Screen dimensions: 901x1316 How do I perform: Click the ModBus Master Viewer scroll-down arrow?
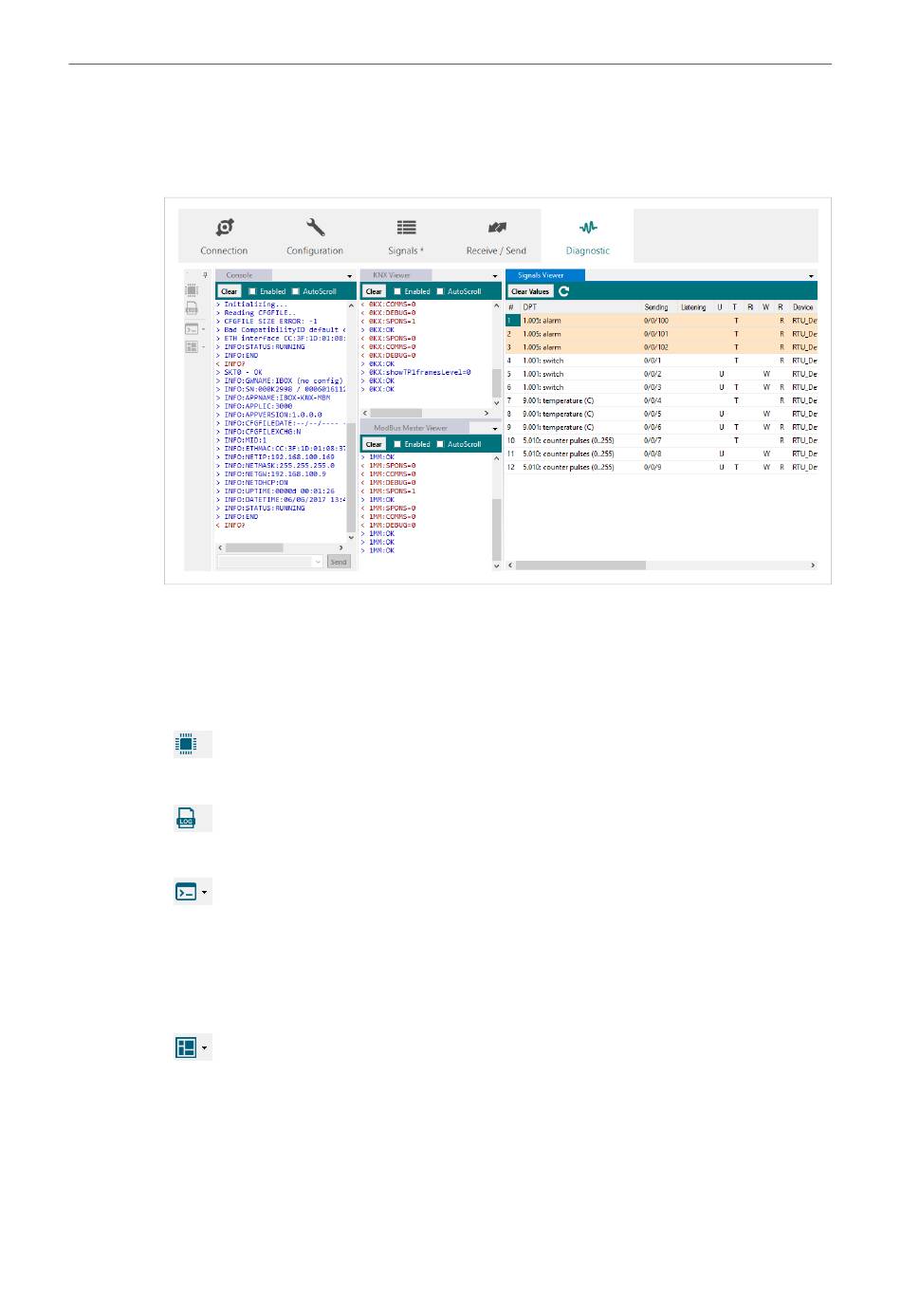[496, 565]
